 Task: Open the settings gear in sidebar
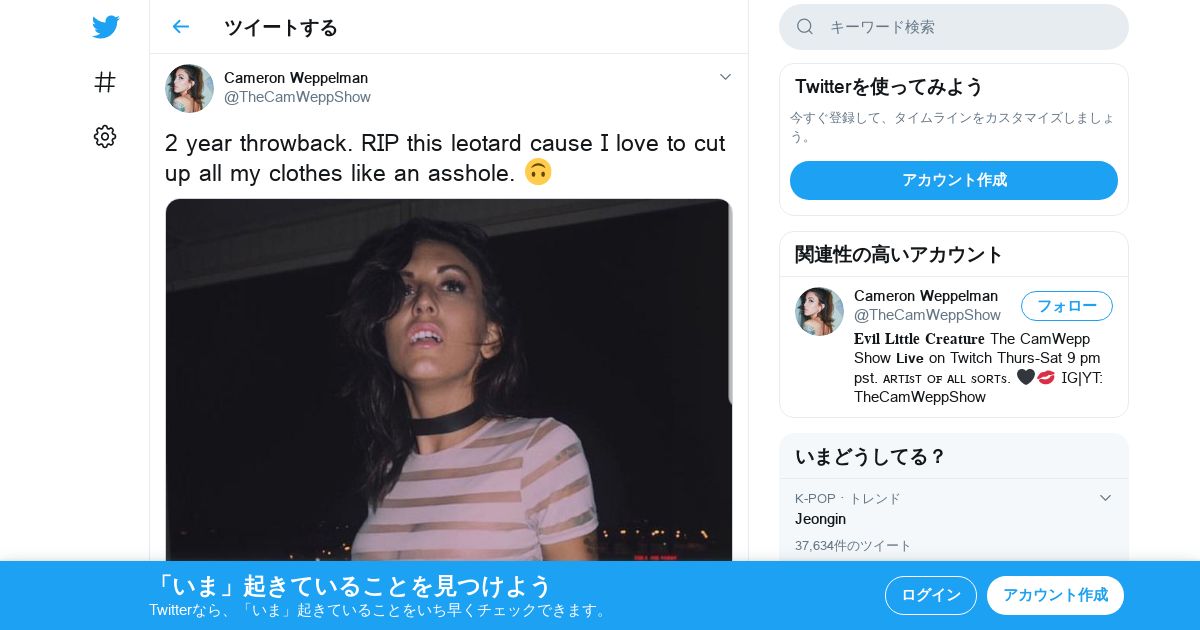(x=105, y=137)
